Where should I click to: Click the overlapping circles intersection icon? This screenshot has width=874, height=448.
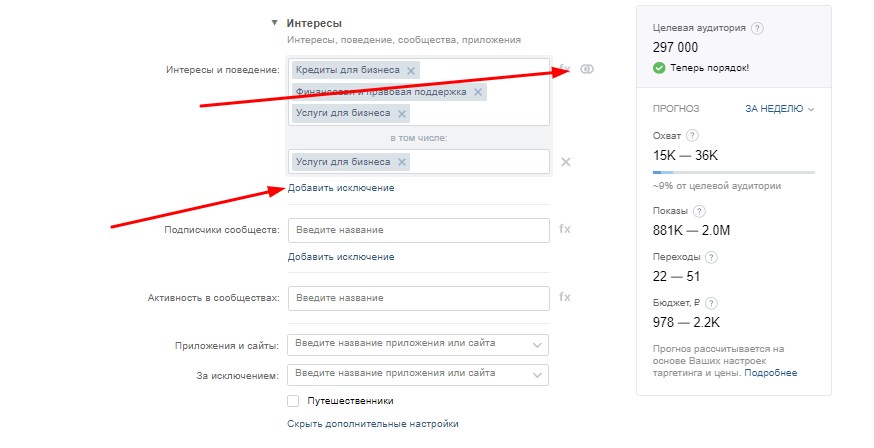[x=587, y=69]
